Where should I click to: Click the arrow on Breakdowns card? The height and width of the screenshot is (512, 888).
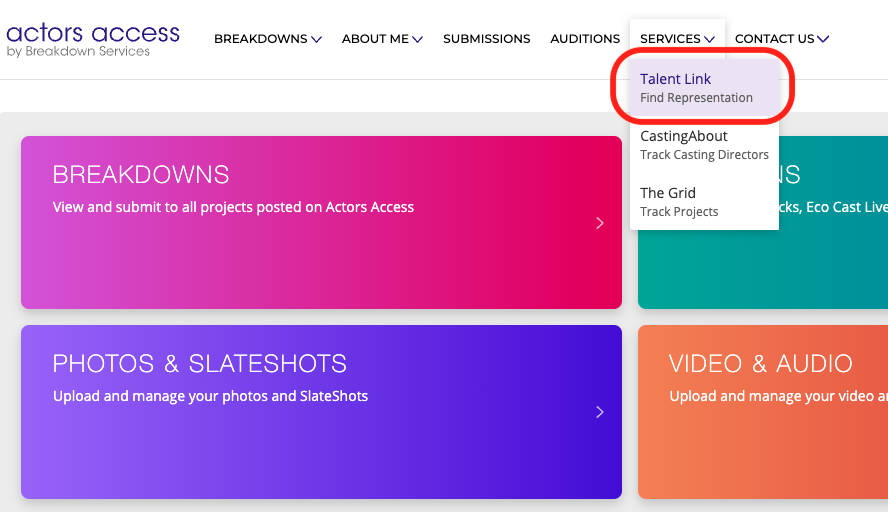pyautogui.click(x=600, y=223)
